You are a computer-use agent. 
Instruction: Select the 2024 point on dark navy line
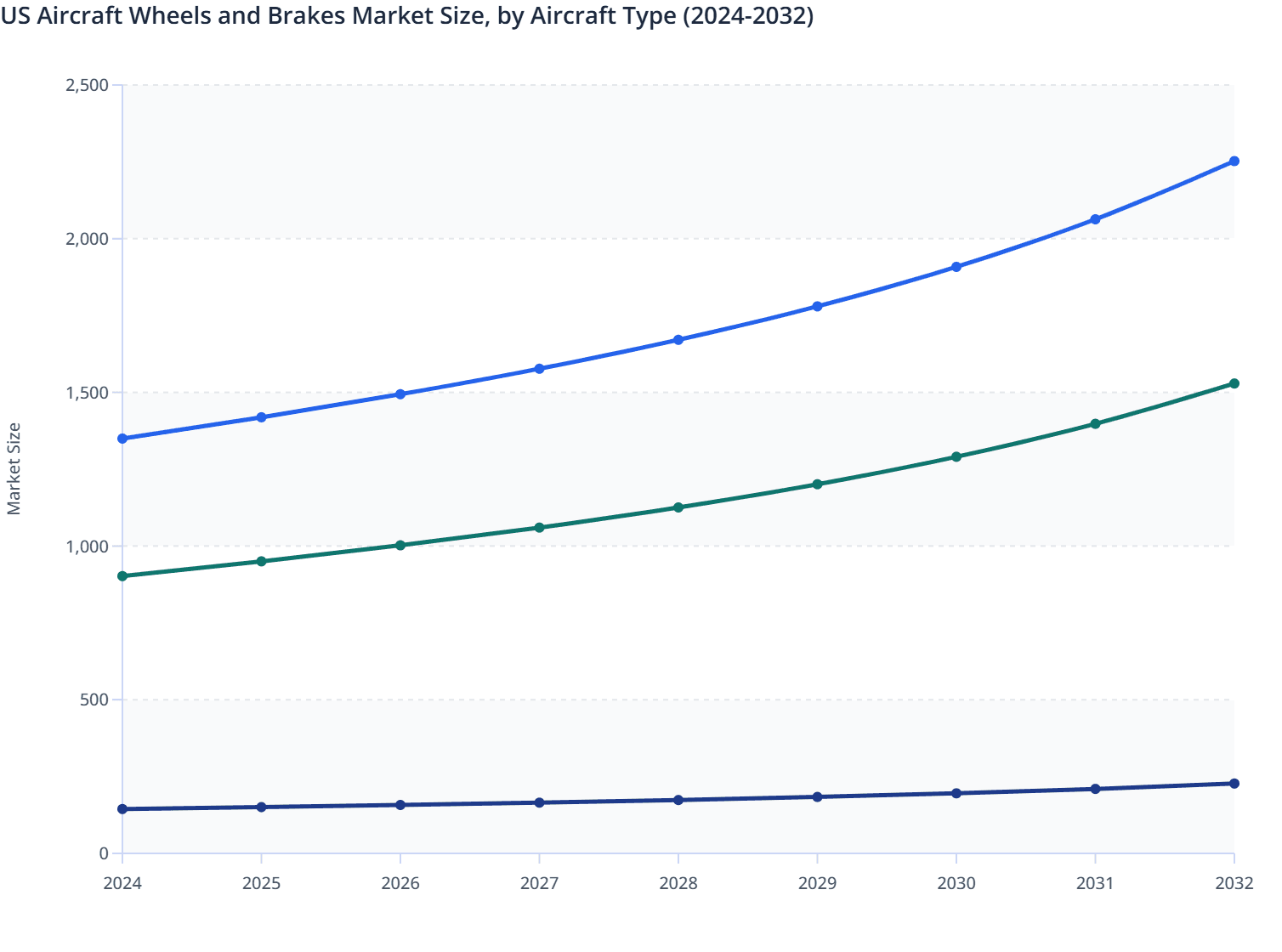[x=122, y=808]
